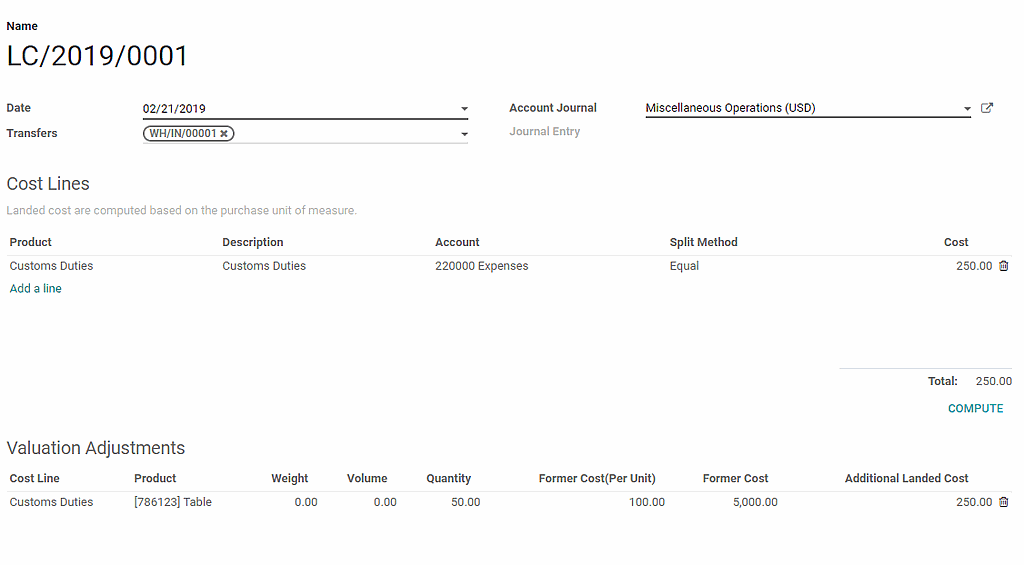This screenshot has height=565, width=1024.
Task: Click the Add a line link
Action: 36,288
